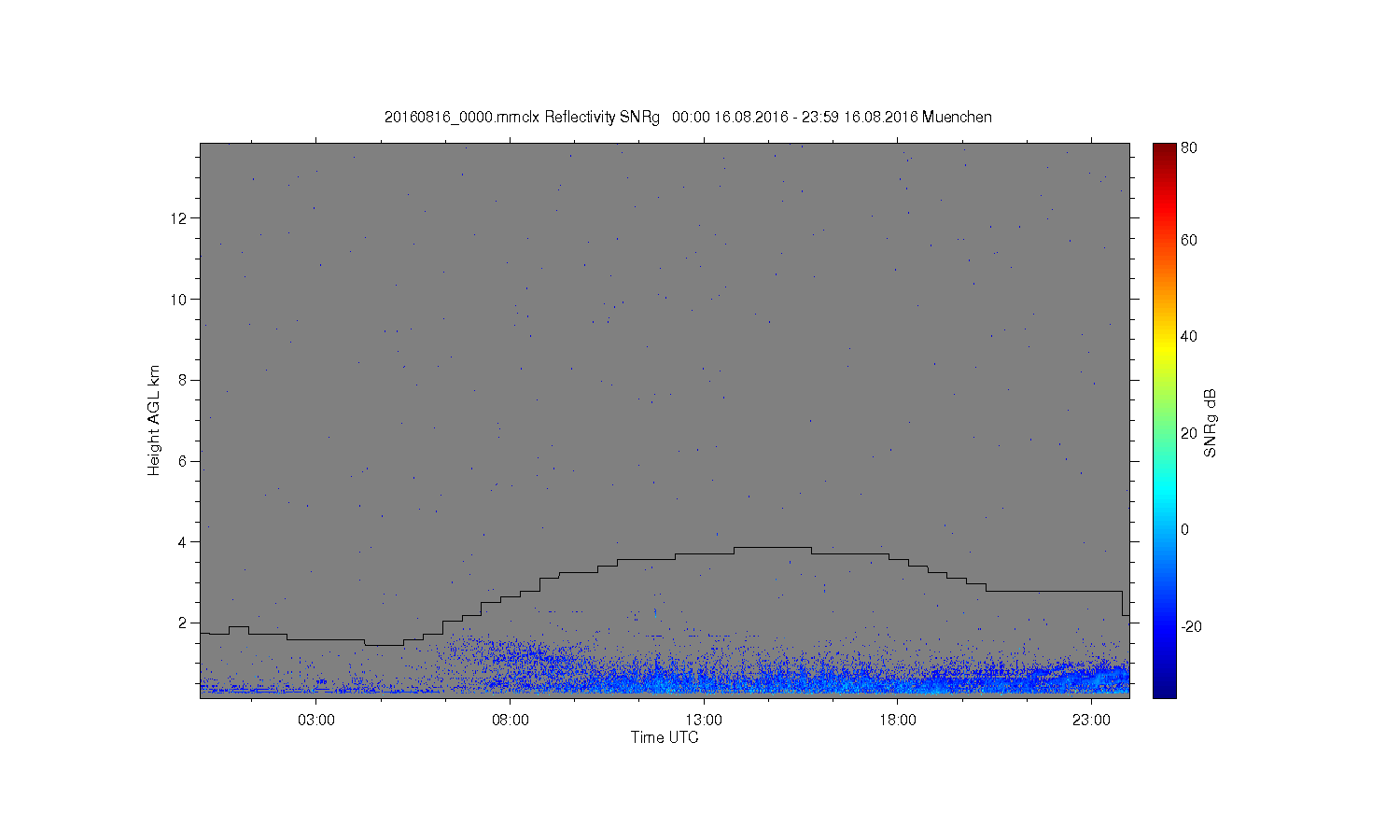Click the 08:00 time tick label

[511, 721]
